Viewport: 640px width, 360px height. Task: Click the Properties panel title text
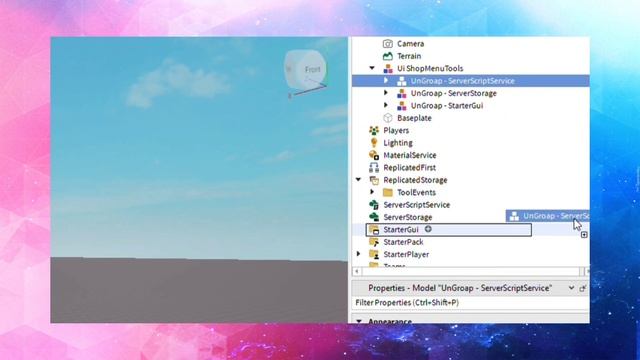coord(460,288)
